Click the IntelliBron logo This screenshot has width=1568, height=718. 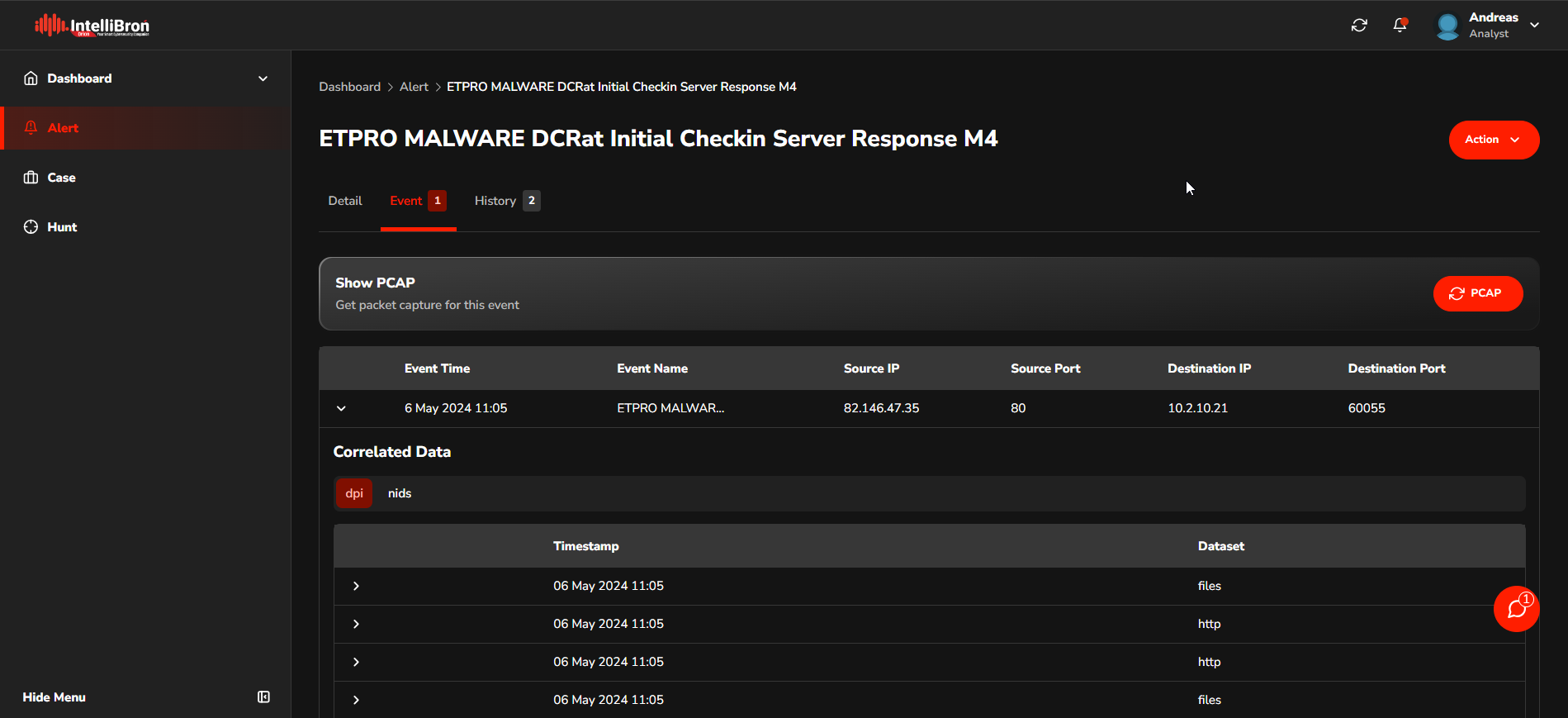pos(92,26)
